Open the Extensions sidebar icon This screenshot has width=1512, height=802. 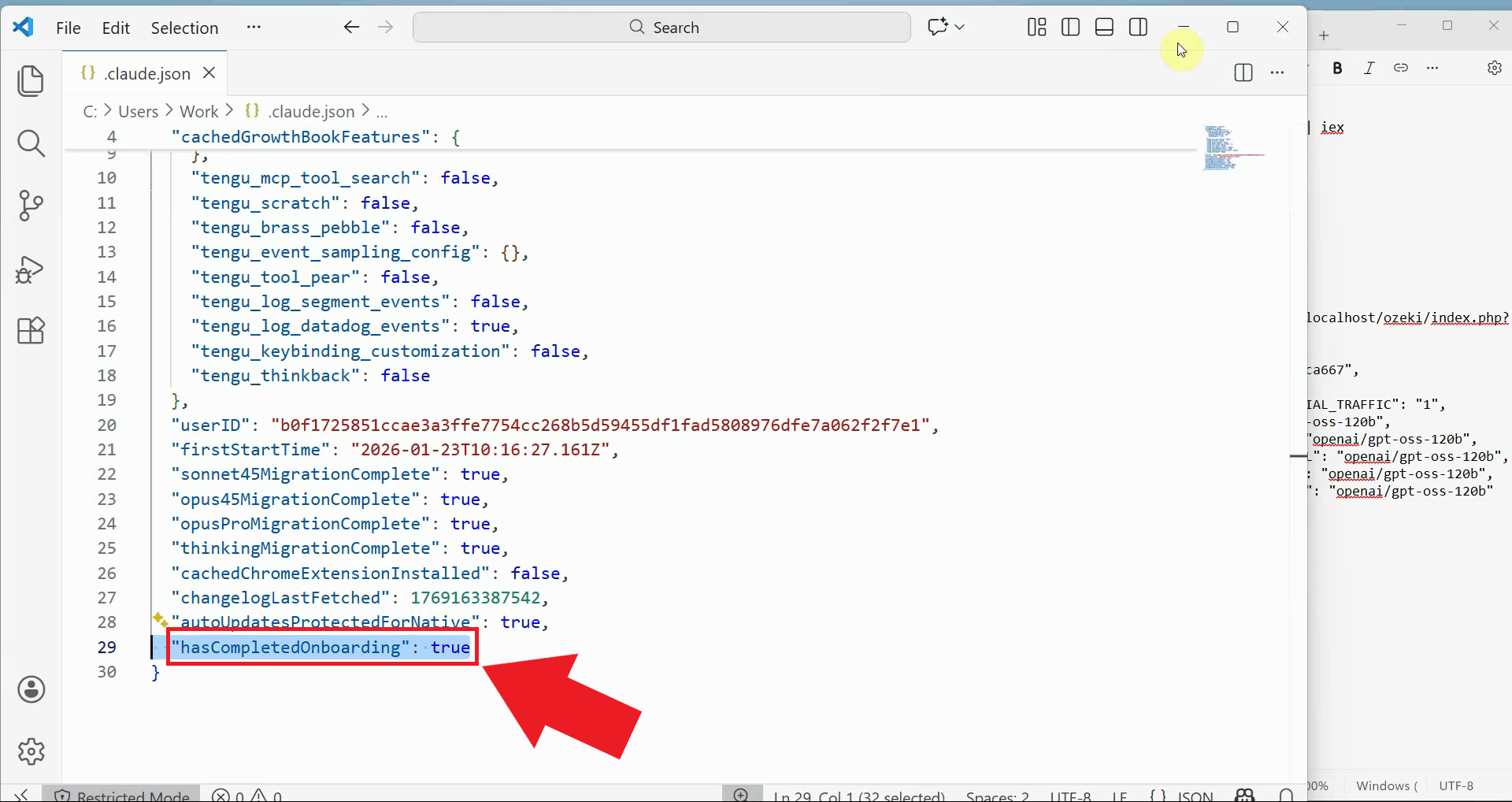click(31, 330)
